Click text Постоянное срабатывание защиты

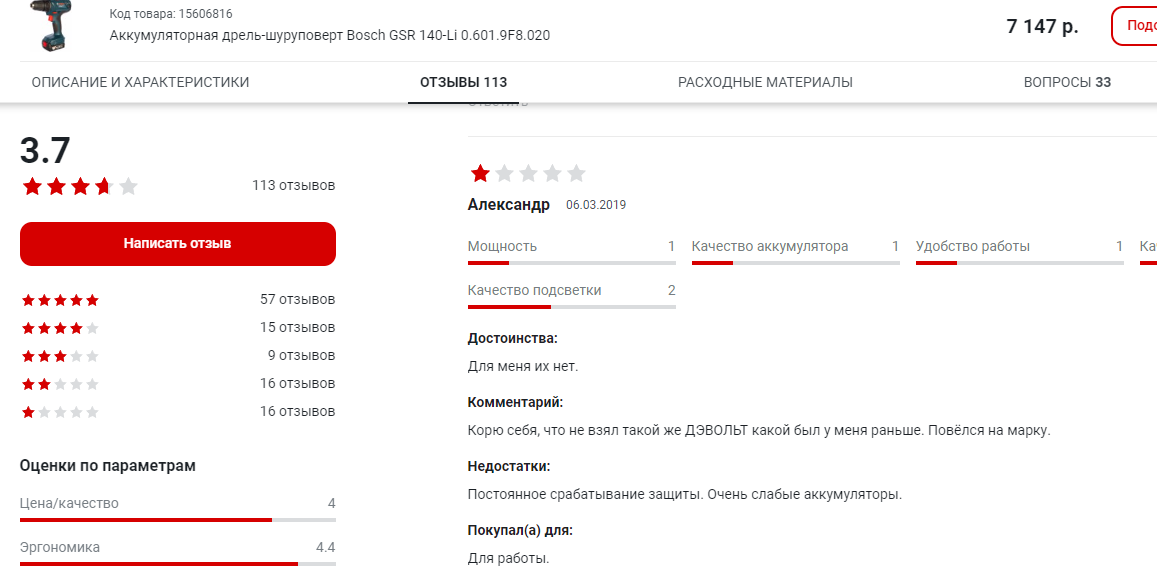pos(584,493)
